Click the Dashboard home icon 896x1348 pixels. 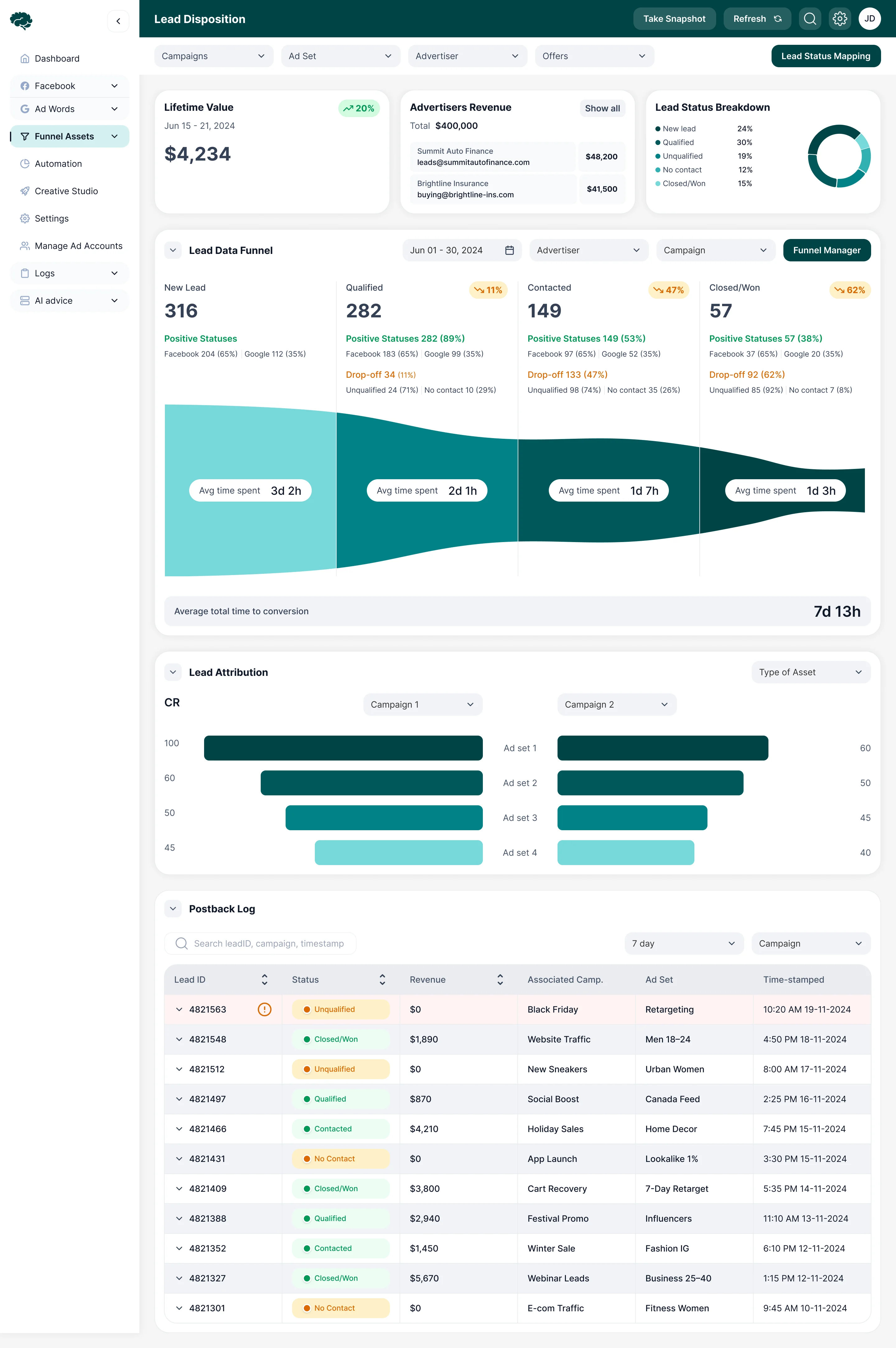25,58
